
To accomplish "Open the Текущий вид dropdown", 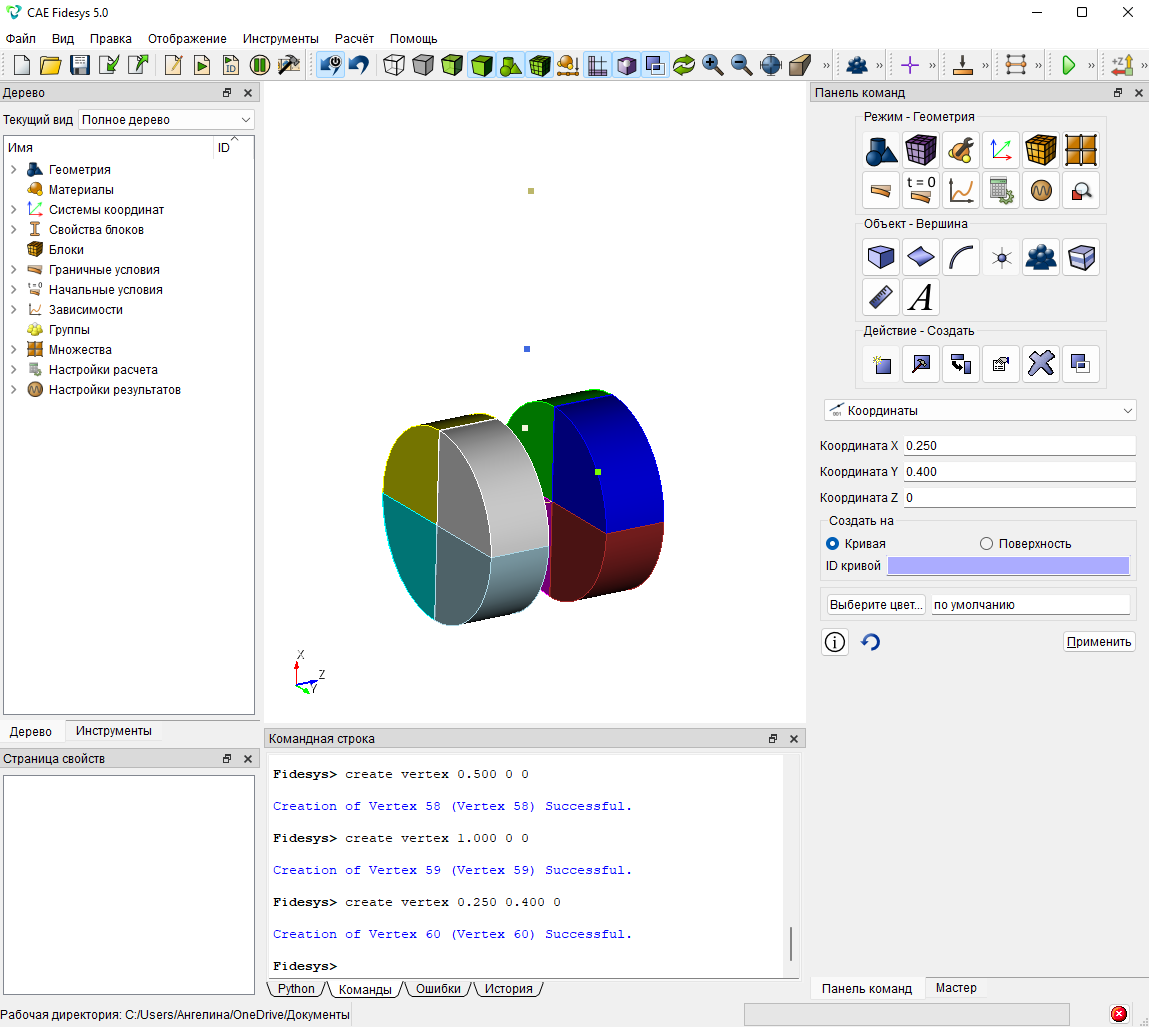I will pos(166,119).
